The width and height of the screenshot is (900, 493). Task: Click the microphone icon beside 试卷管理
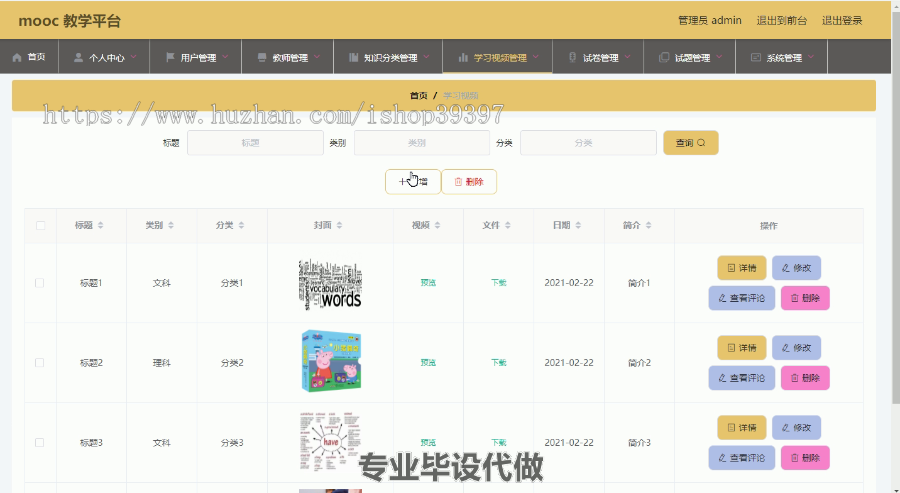pyautogui.click(x=572, y=57)
